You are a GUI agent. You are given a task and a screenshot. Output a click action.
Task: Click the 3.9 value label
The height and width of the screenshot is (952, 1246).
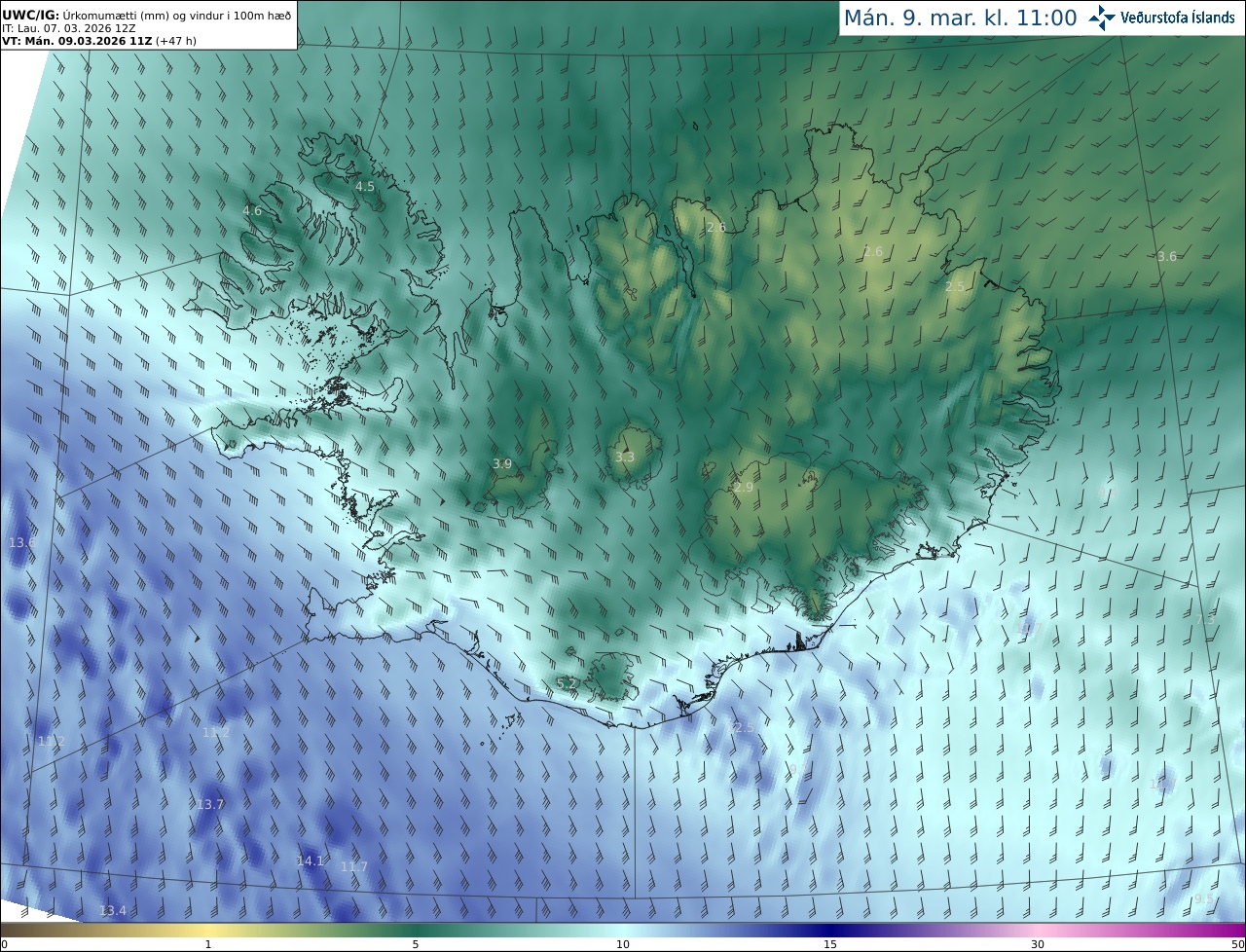pos(502,463)
